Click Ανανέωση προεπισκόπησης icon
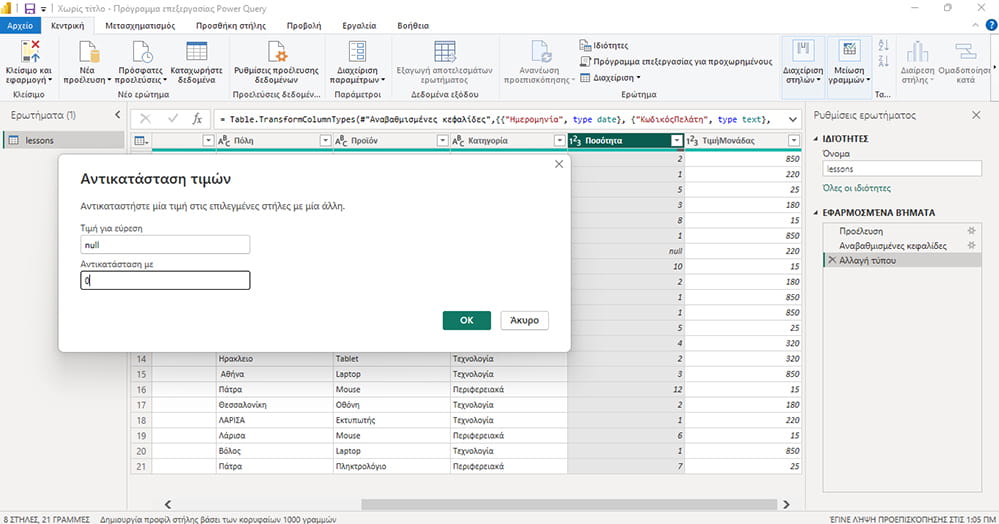The image size is (999, 524). [x=540, y=51]
